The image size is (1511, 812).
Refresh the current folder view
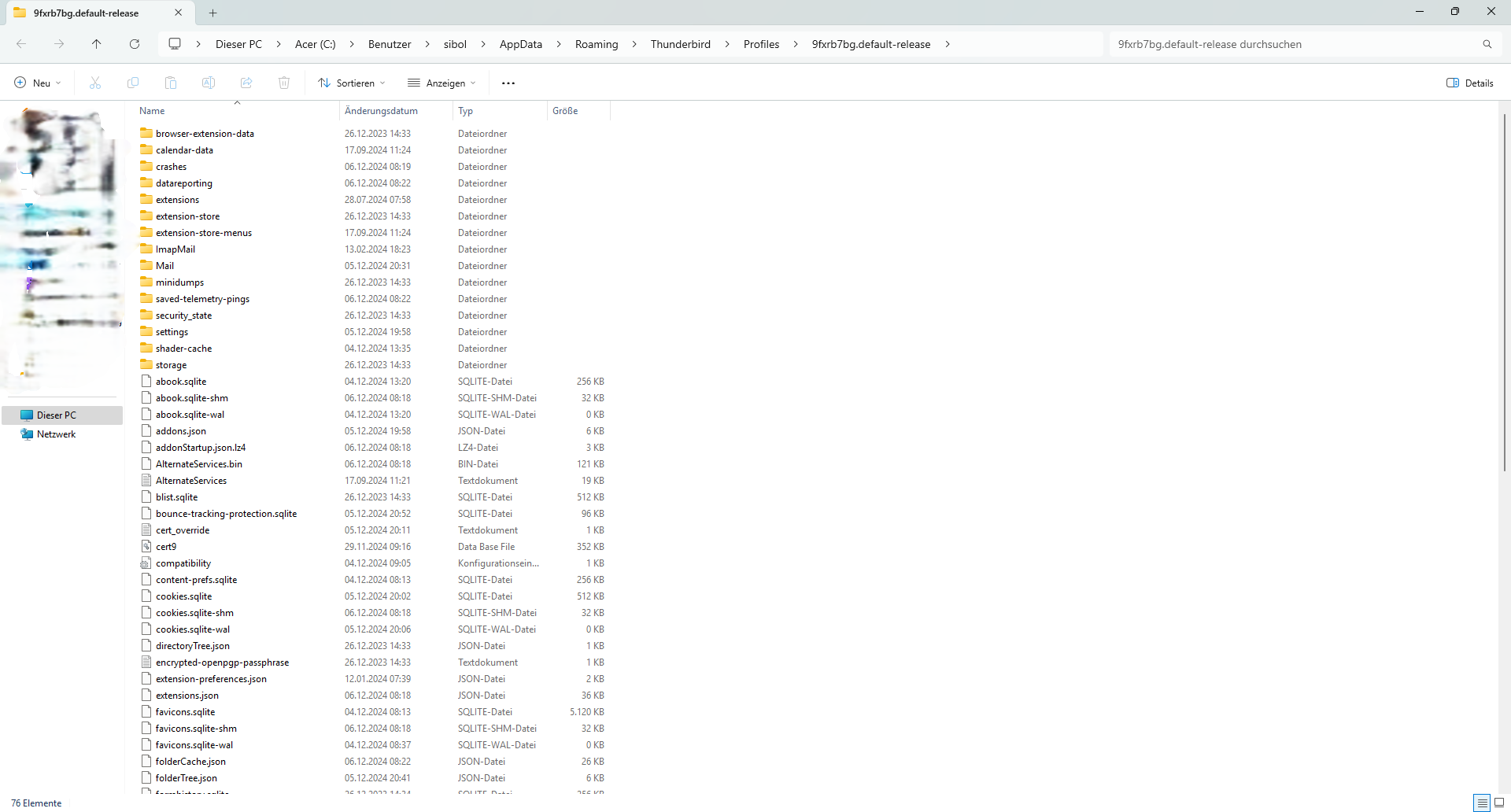coord(135,44)
